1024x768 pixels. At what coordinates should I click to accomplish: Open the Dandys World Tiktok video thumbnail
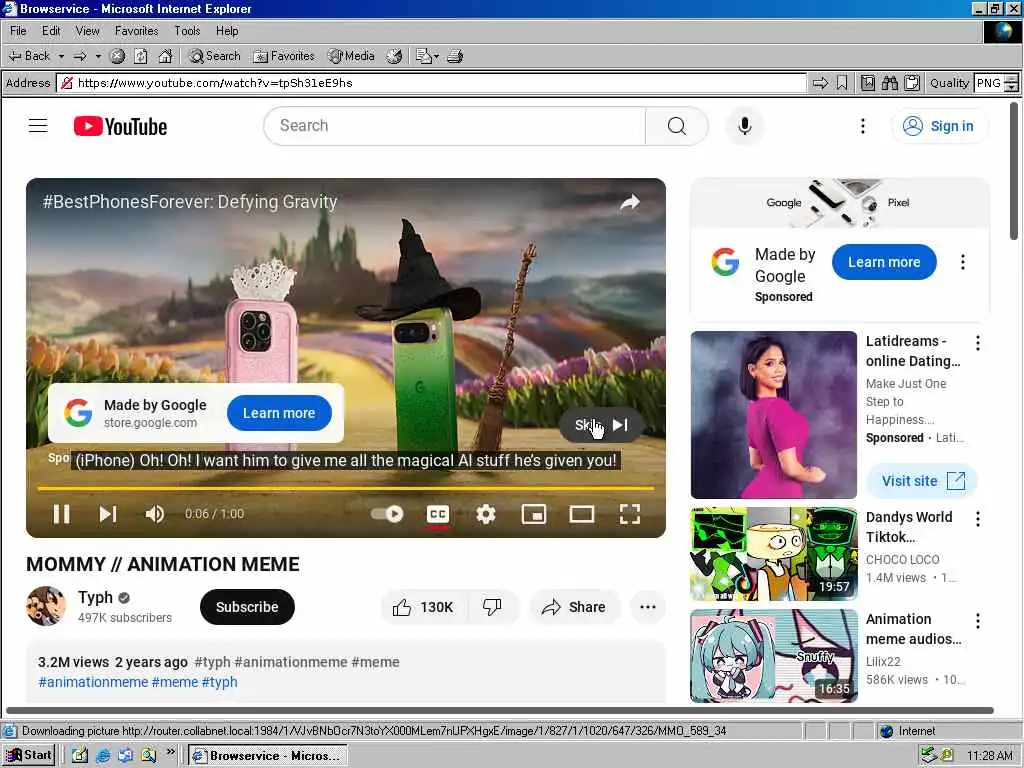(774, 554)
